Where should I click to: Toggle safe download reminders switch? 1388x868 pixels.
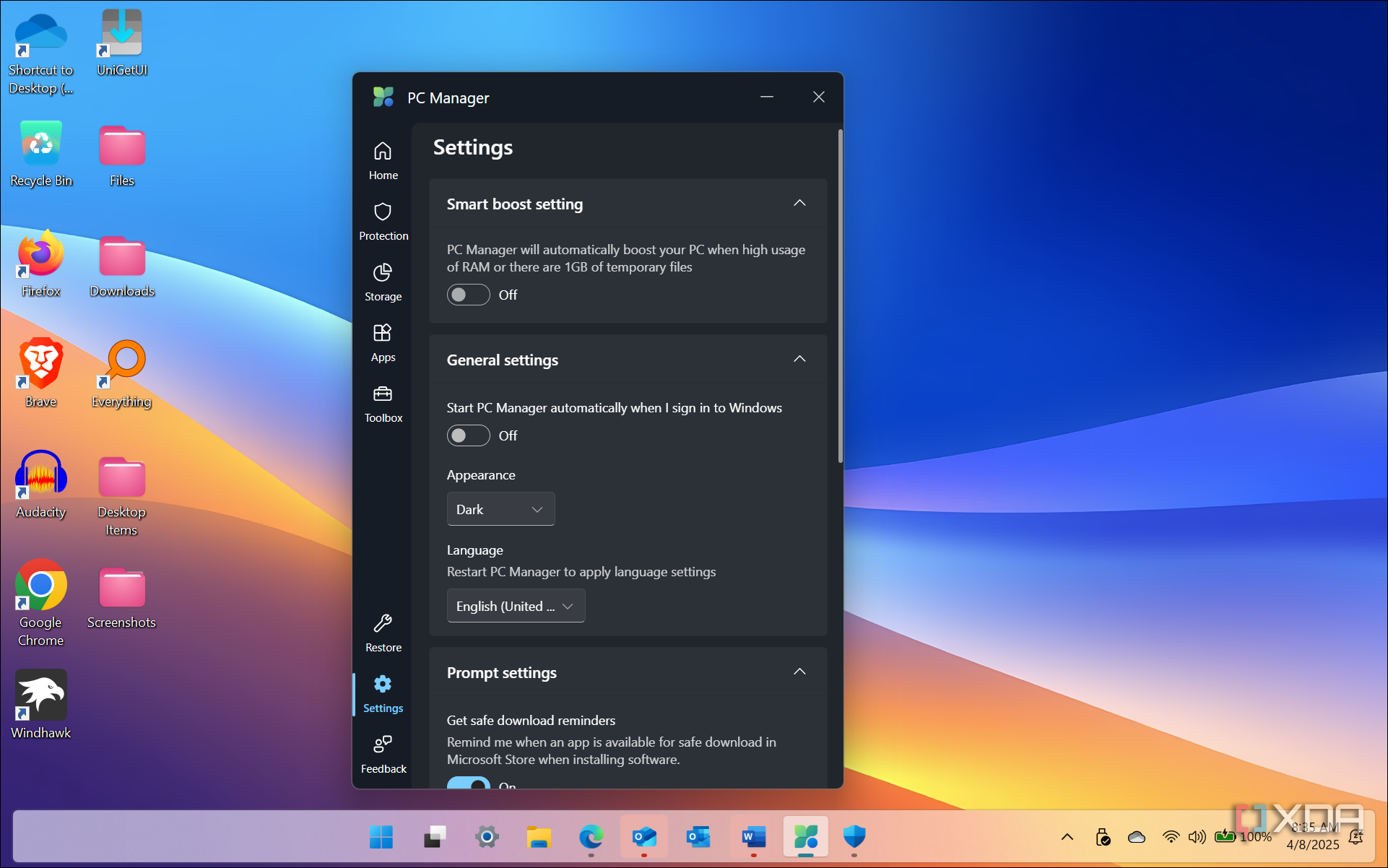point(468,783)
